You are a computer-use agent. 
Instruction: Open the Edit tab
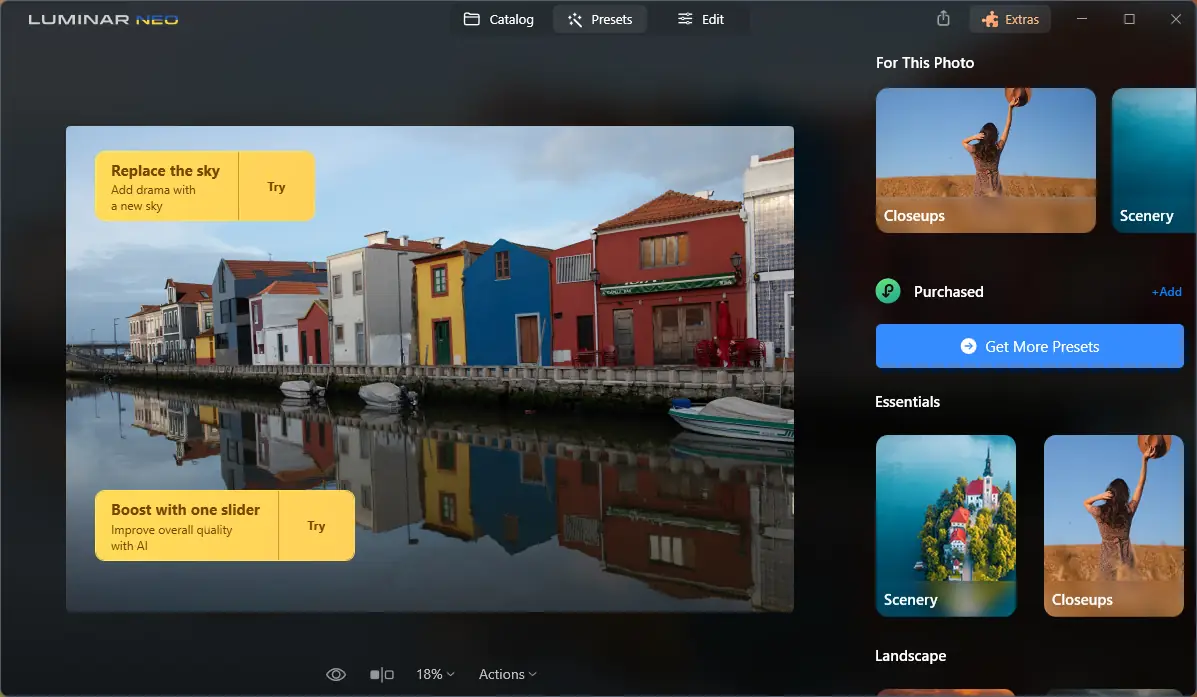pyautogui.click(x=701, y=19)
